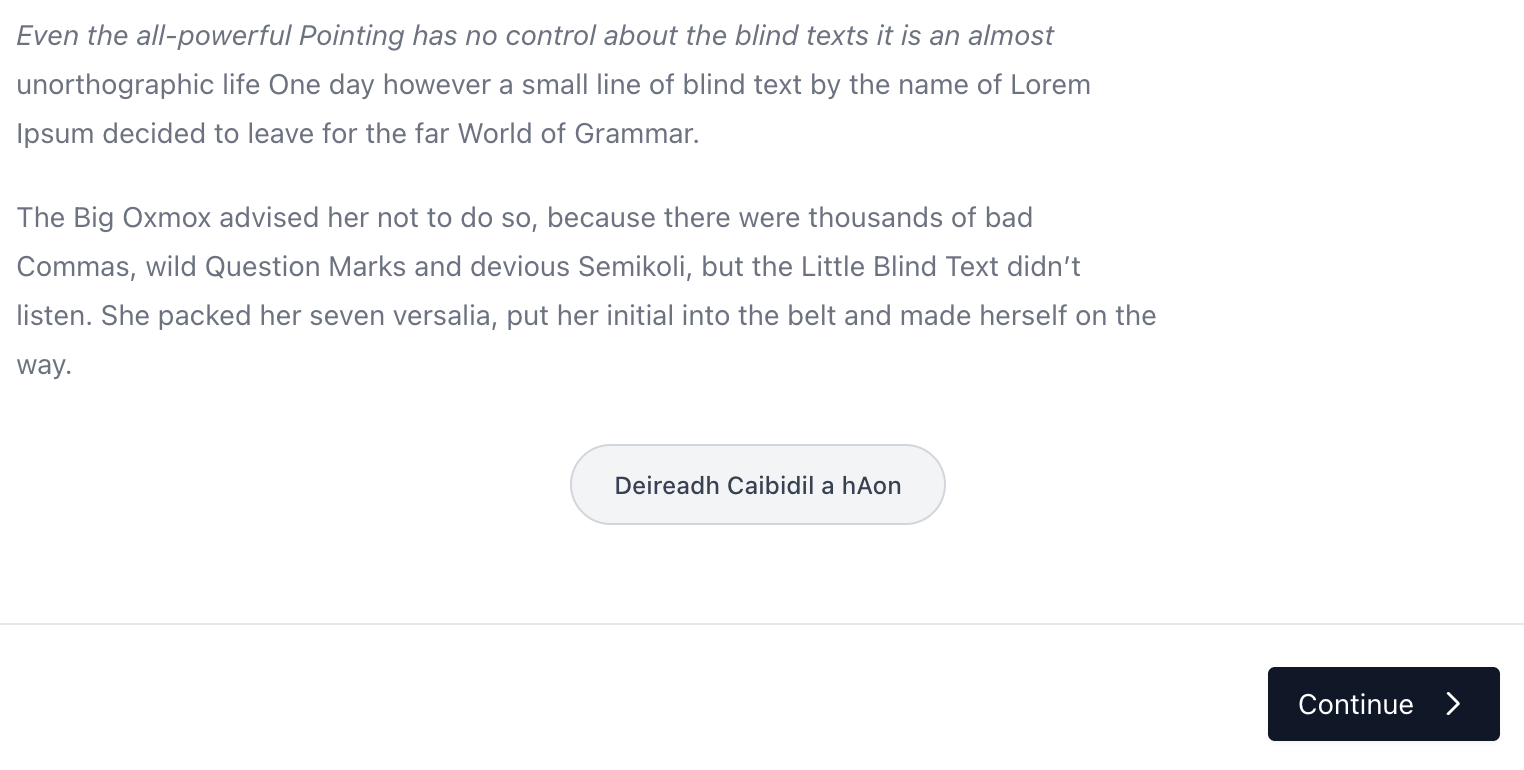Select the word Ipsum at the start of a line
This screenshot has height=770, width=1524.
56,133
